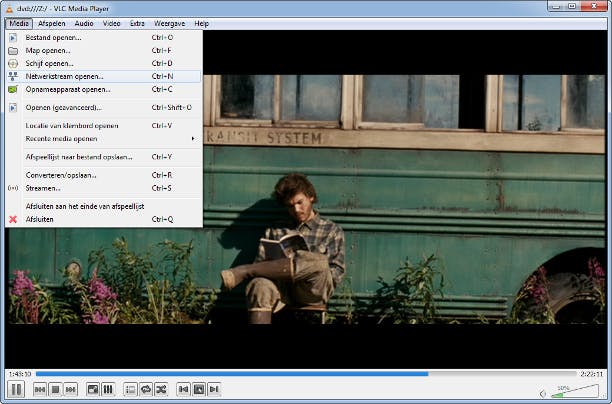Seek on the playback progress bar
The image size is (612, 404).
coord(306,374)
